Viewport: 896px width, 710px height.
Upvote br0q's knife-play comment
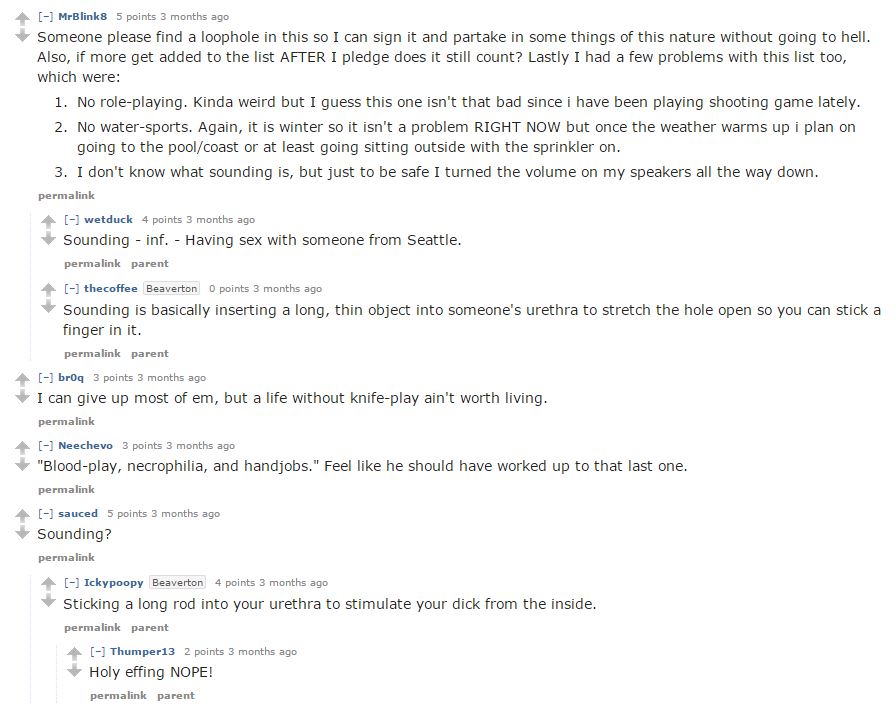pos(22,379)
